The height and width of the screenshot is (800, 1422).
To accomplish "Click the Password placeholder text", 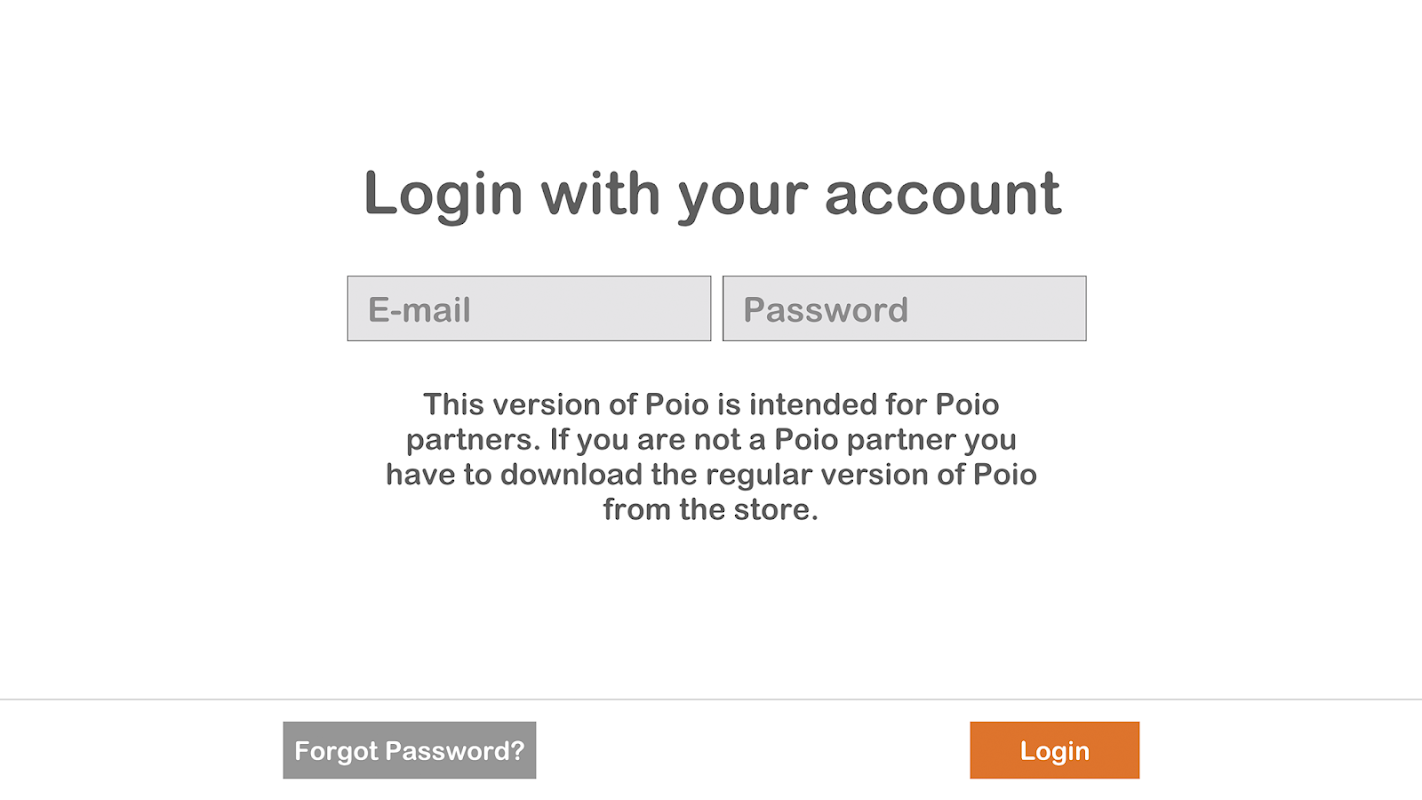I will pos(825,310).
